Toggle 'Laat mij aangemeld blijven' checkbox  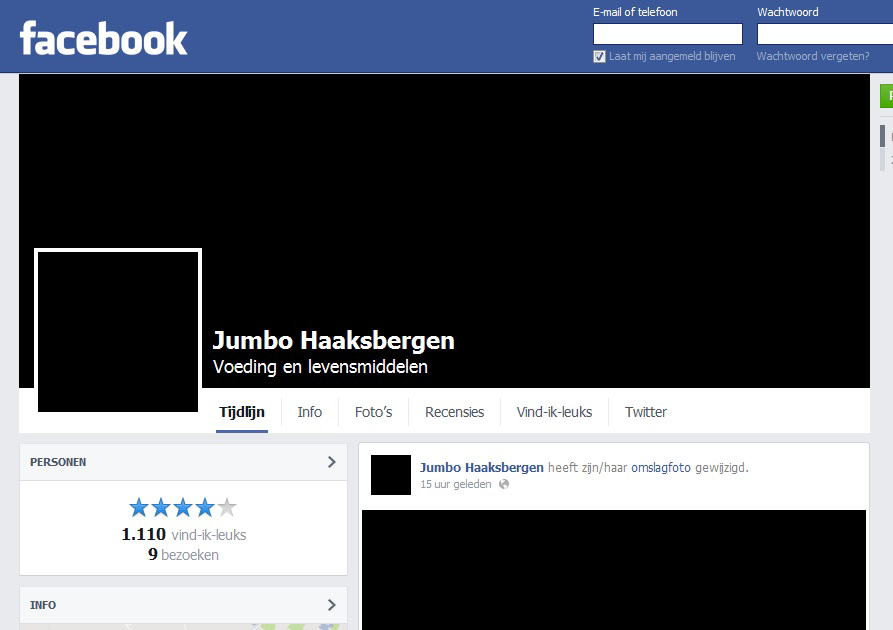[x=599, y=57]
